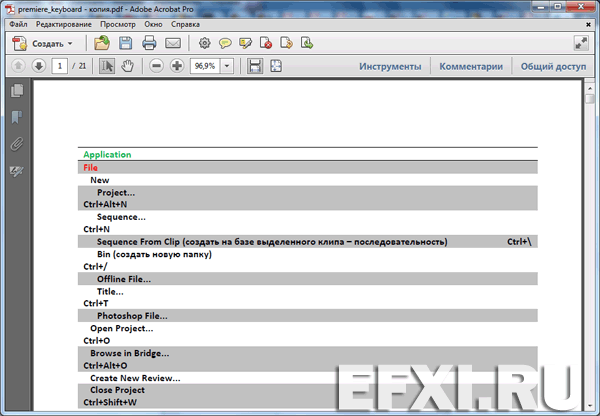Go to next page arrow
This screenshot has width=600, height=416.
point(38,66)
